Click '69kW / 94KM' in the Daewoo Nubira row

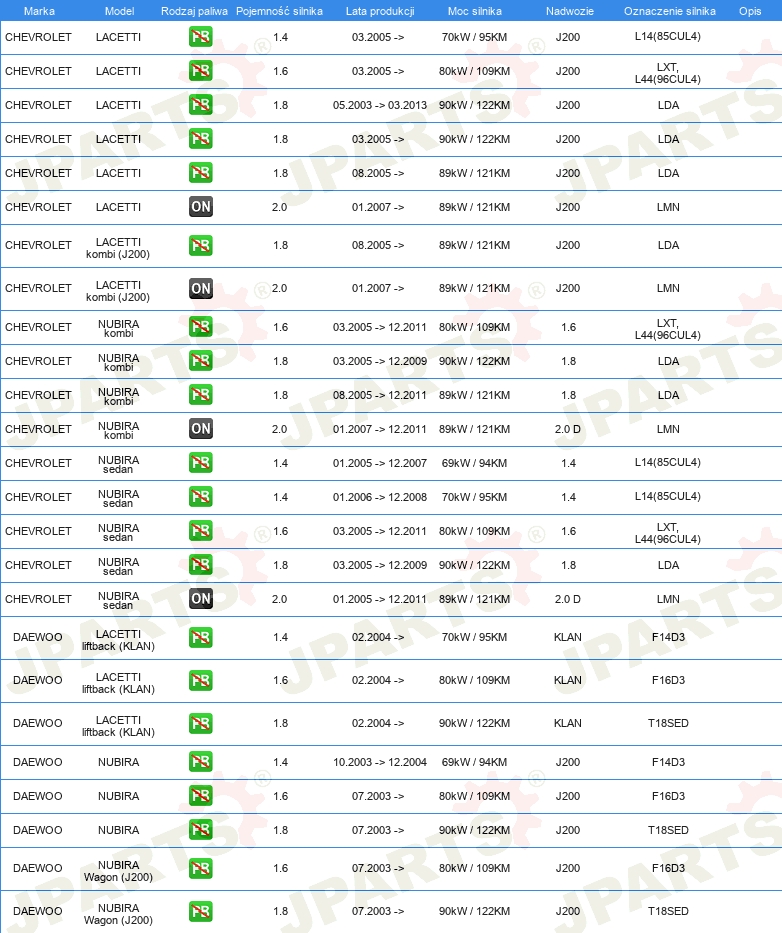pos(474,762)
